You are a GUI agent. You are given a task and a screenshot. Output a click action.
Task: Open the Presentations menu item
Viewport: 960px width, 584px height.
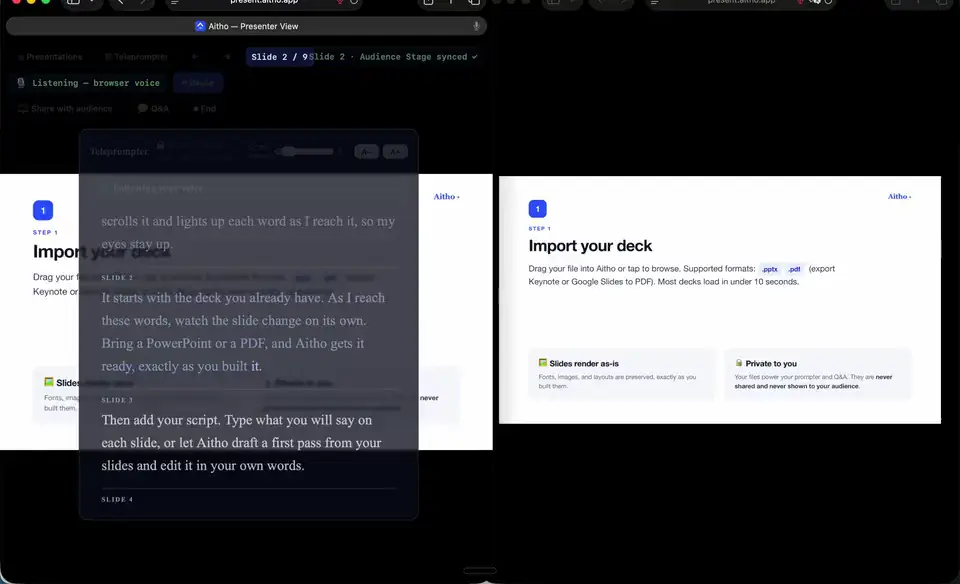click(50, 57)
